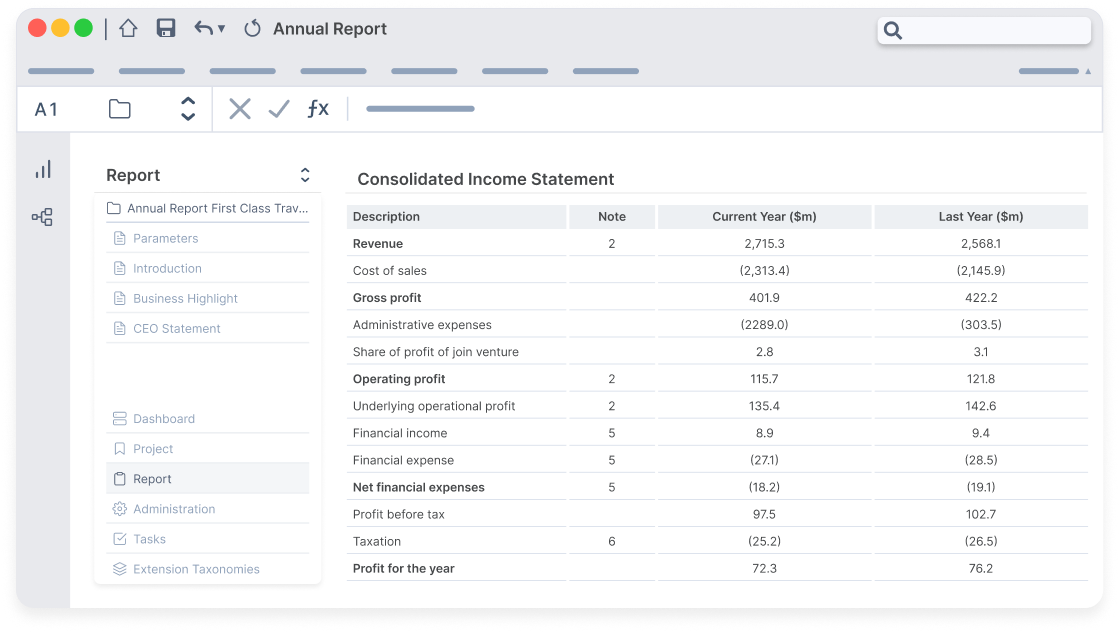Cancel formula entry with the X icon
Screen dimensions: 1120x632
(238, 108)
